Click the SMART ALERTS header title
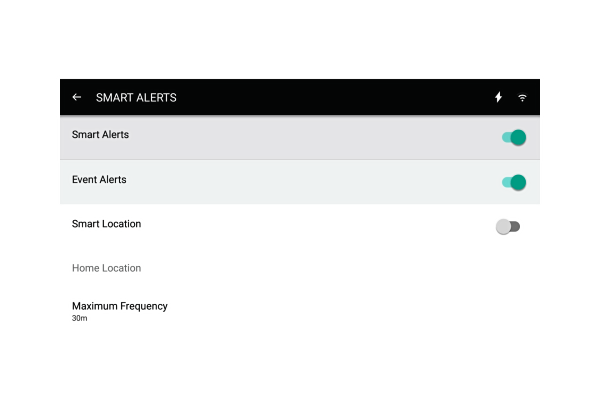Screen dimensions: 600x400 click(x=136, y=98)
